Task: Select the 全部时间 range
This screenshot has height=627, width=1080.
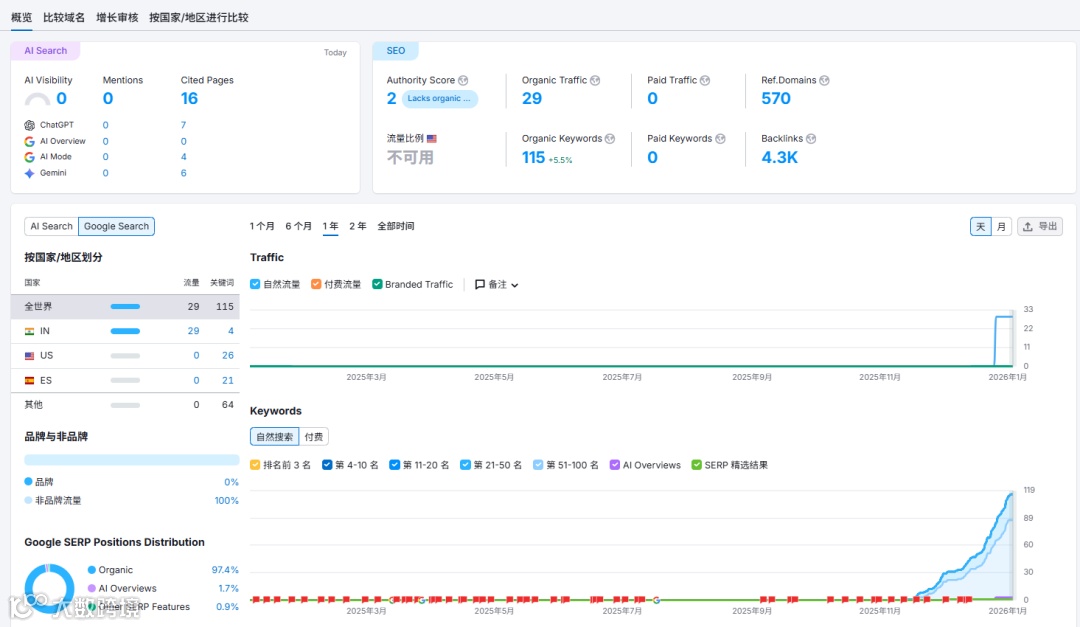Action: [395, 226]
